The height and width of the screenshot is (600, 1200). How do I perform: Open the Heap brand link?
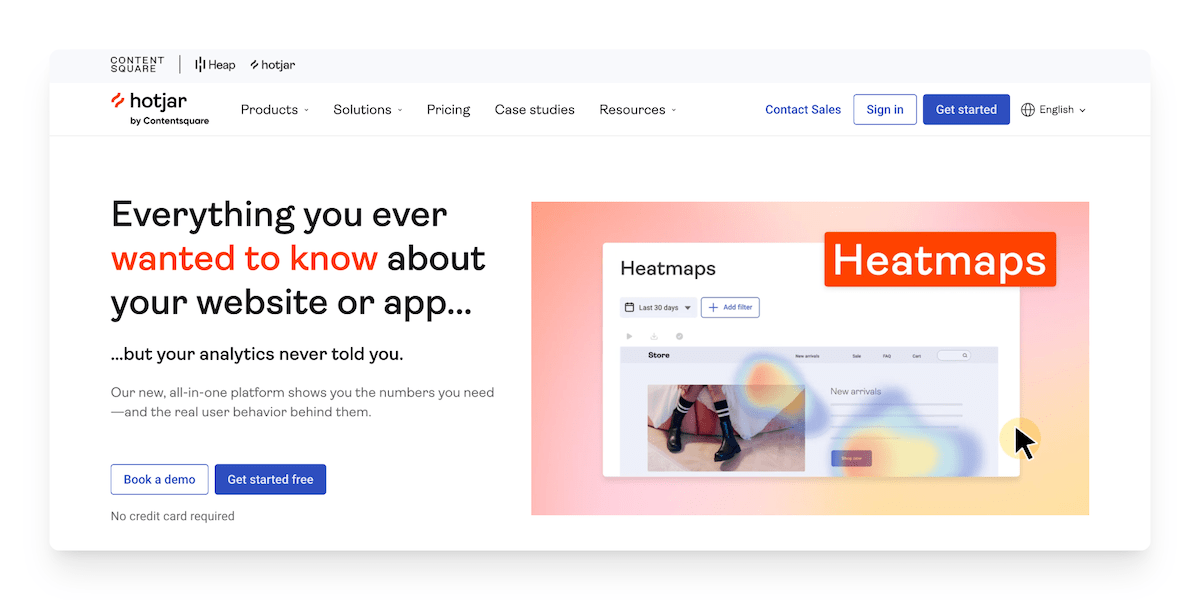[215, 65]
